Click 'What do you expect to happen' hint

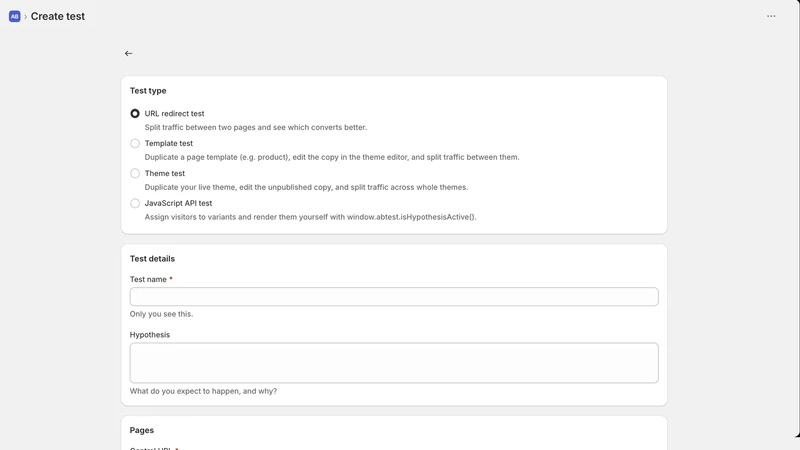click(x=203, y=391)
